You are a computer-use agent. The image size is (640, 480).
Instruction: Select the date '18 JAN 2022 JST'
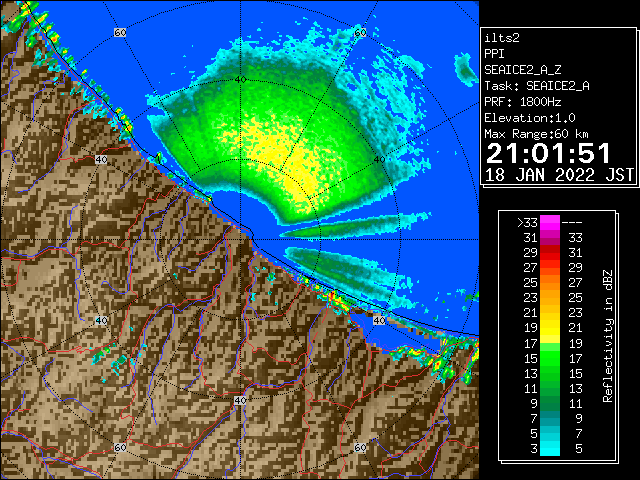(x=559, y=175)
